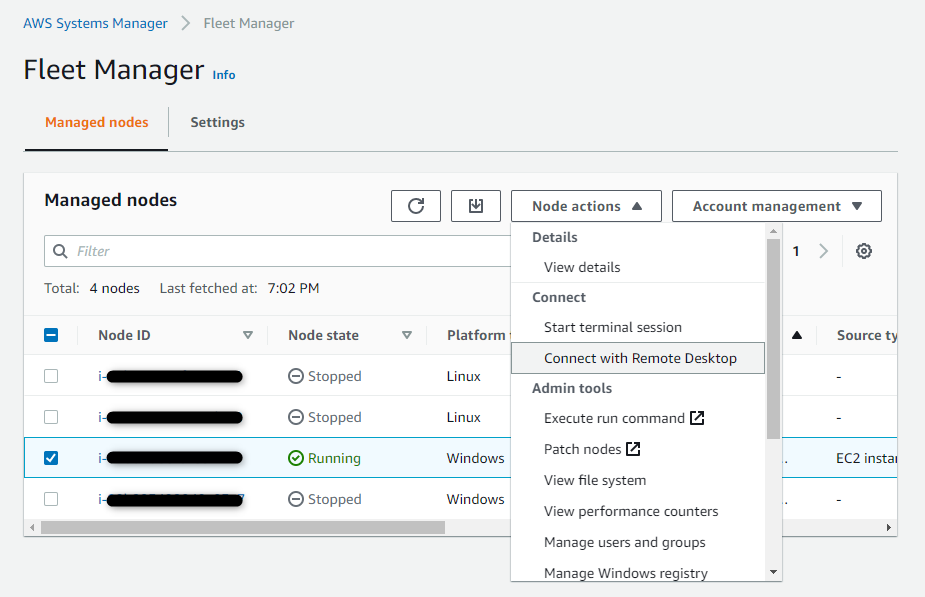The height and width of the screenshot is (597, 925).
Task: Open the Running Windows node ID link
Action: point(170,458)
